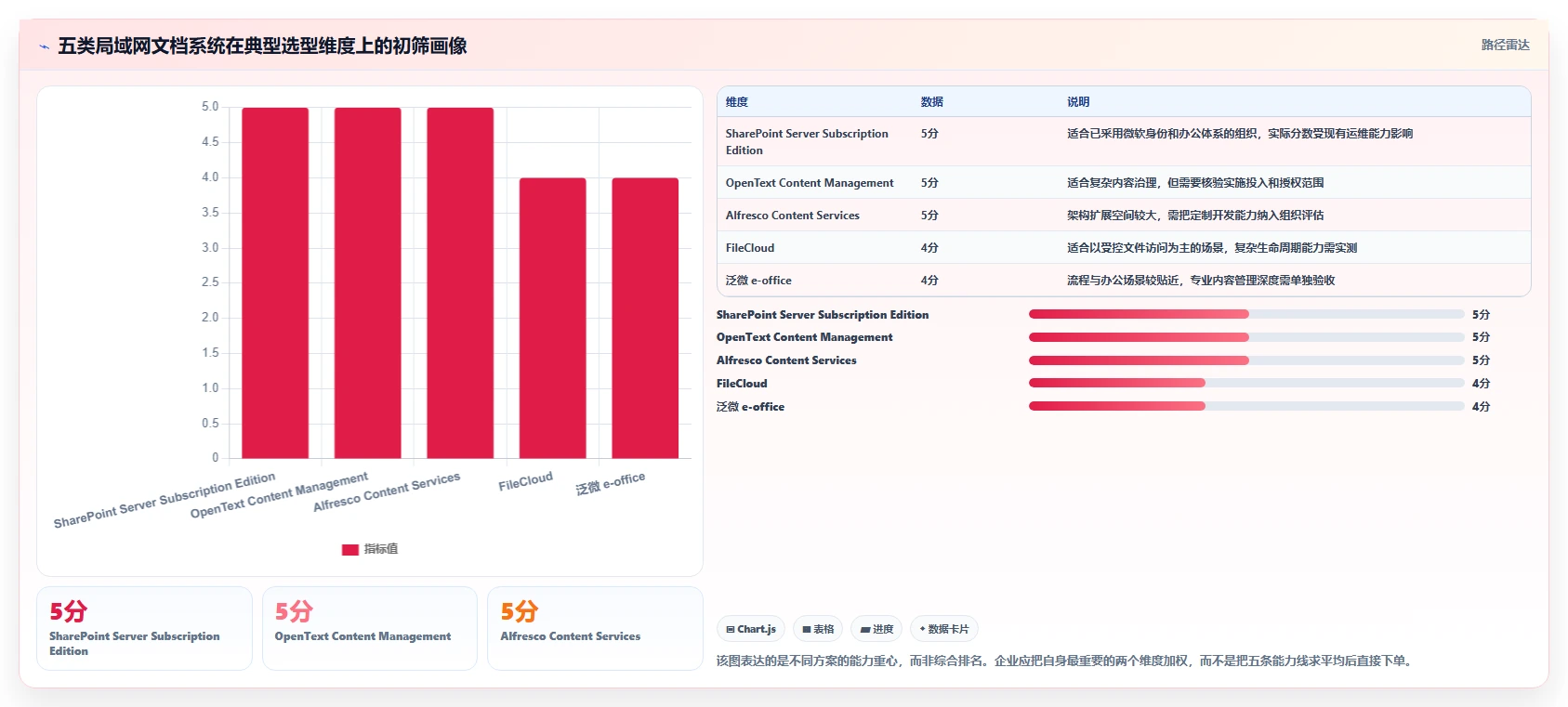Click the 泛微 e-office label in the progress list

point(750,407)
